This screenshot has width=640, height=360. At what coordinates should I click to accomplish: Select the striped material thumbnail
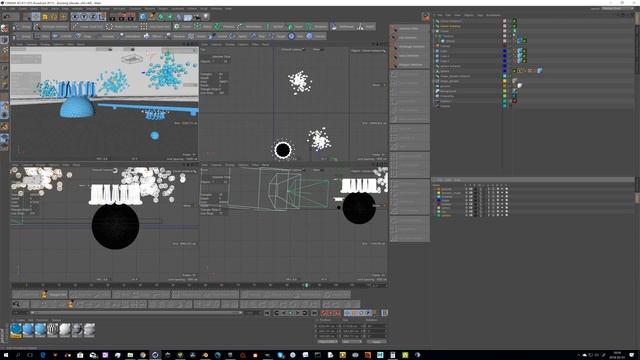(x=53, y=329)
